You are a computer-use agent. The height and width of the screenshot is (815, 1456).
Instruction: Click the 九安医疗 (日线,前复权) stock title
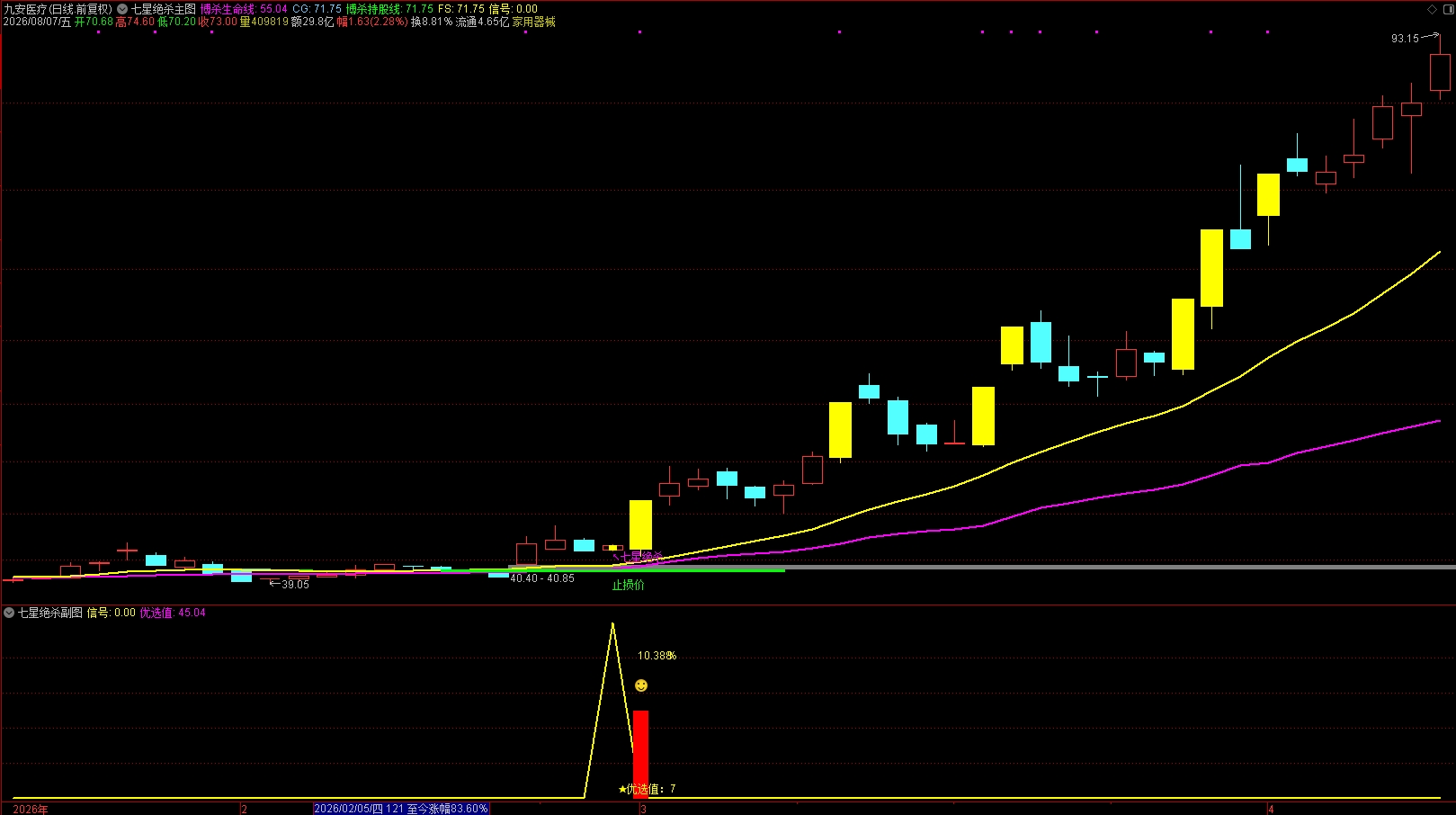click(58, 9)
